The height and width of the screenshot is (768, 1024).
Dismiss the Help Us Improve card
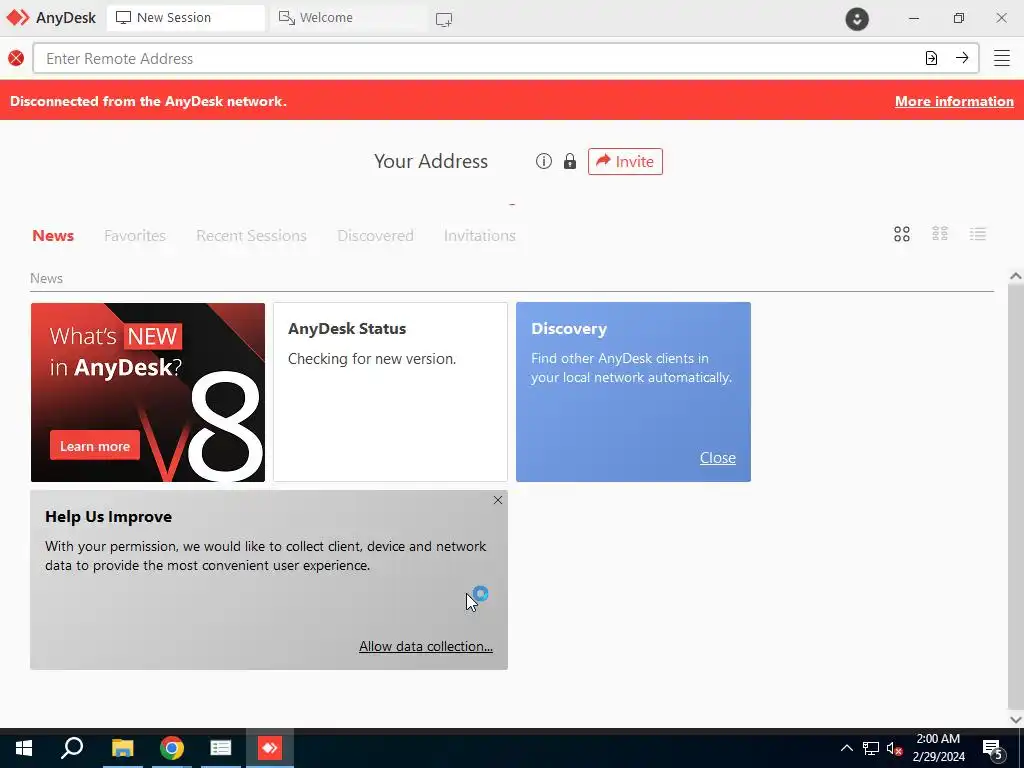point(498,500)
